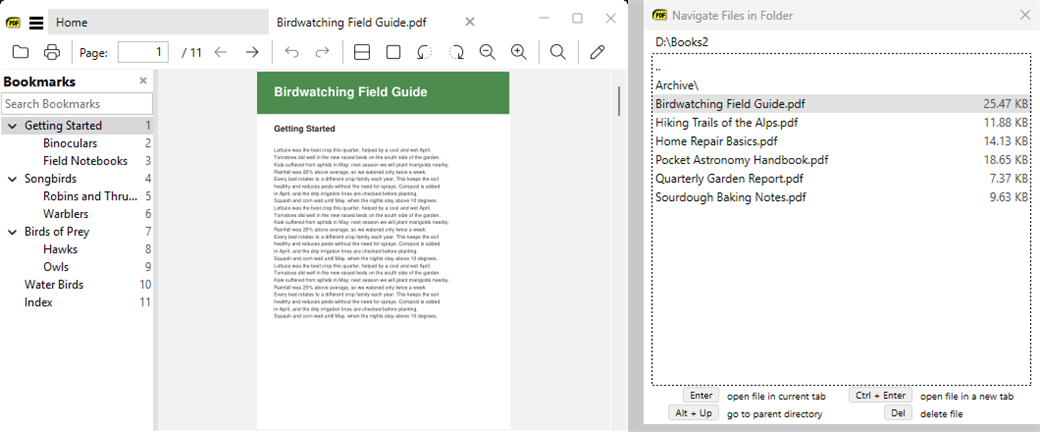Select Pocket Astronomy Handbook.pdf
Screen dimensions: 1040x432
pos(841,160)
